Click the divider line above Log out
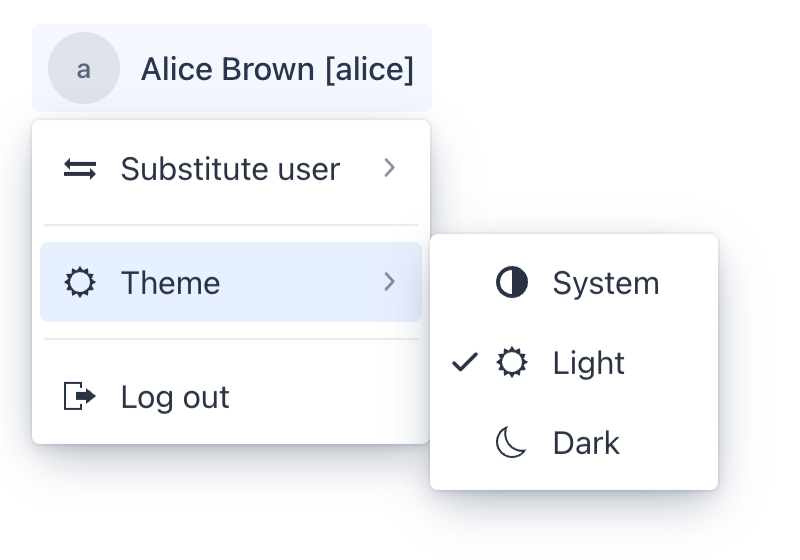 (231, 339)
